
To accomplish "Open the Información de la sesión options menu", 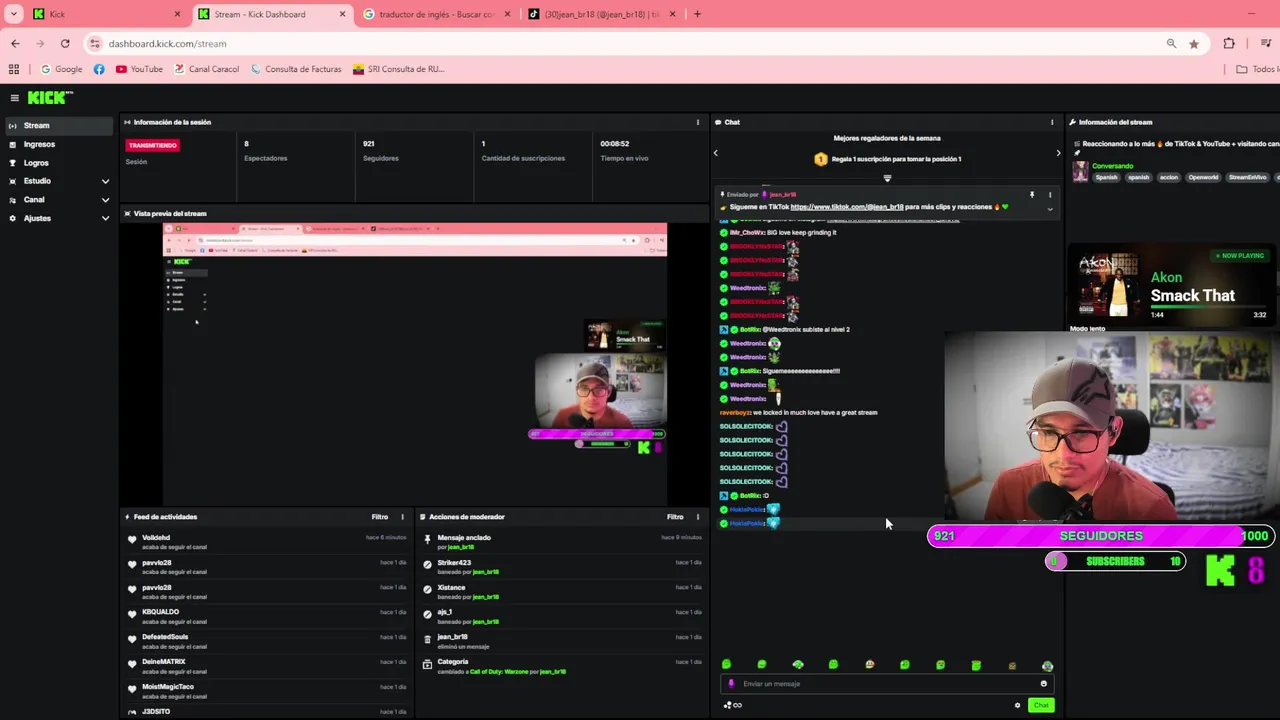I will tap(698, 122).
